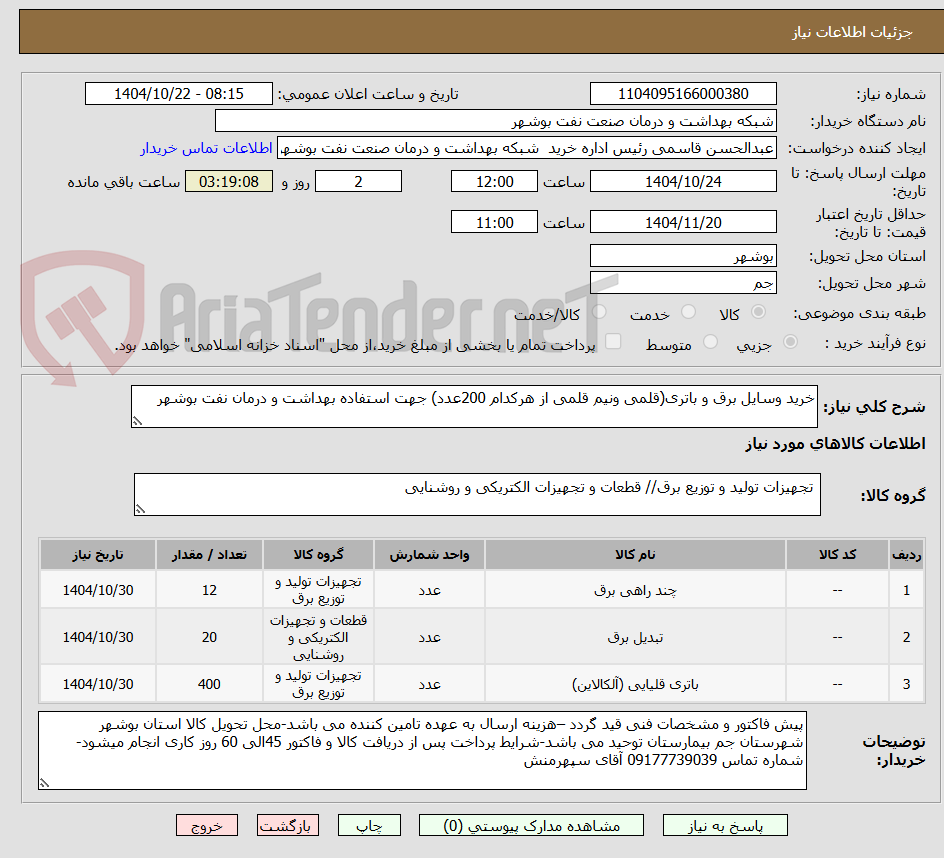Screen dimensions: 944x858
Task: Click the گروه کالا textarea
Action: pyautogui.click(x=477, y=494)
